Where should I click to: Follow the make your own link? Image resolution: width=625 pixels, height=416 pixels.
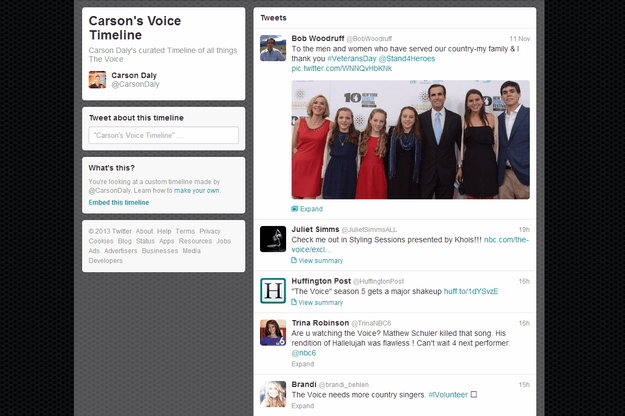coord(197,190)
